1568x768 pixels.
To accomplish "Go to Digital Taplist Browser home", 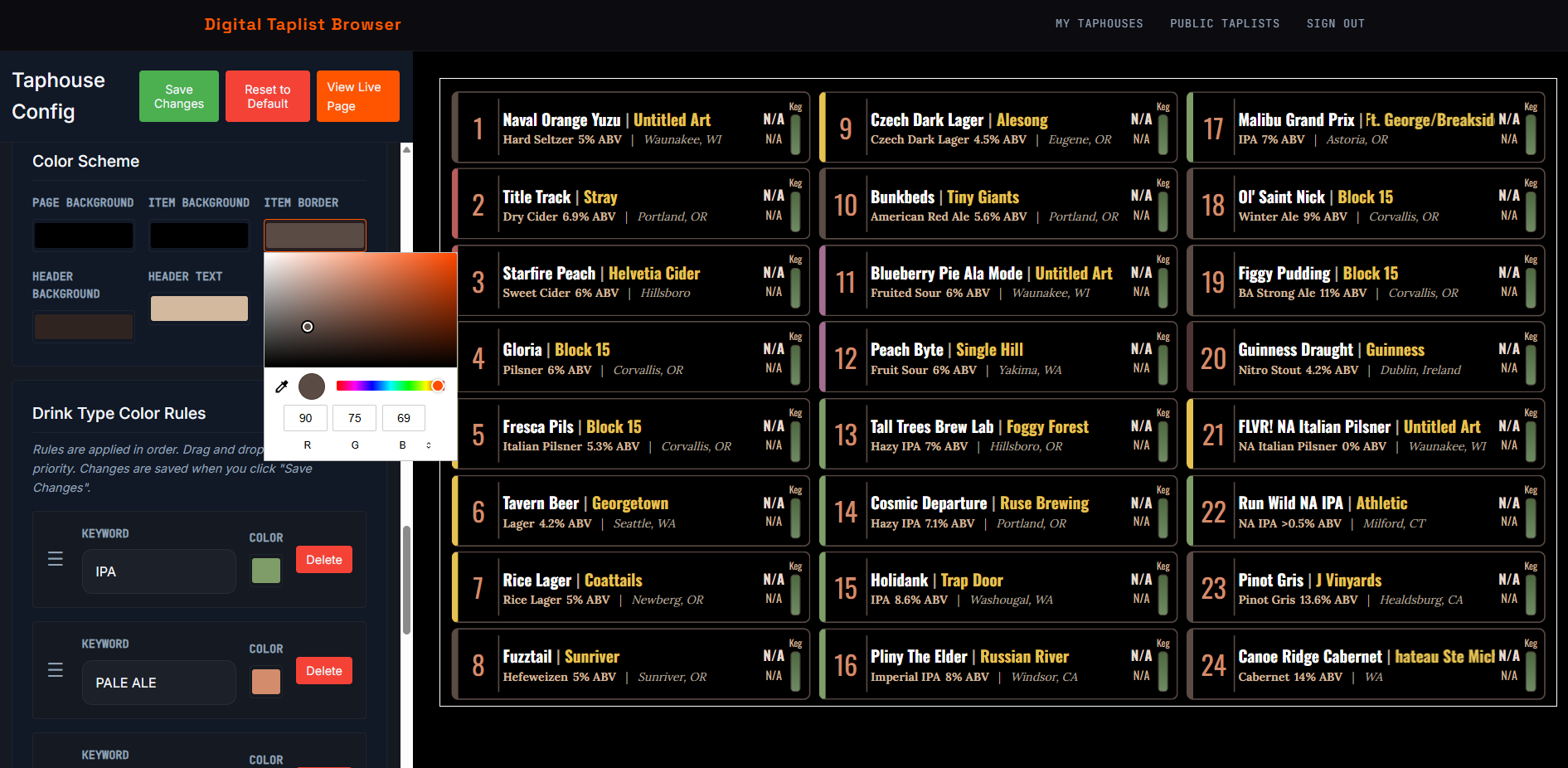I will pos(303,25).
